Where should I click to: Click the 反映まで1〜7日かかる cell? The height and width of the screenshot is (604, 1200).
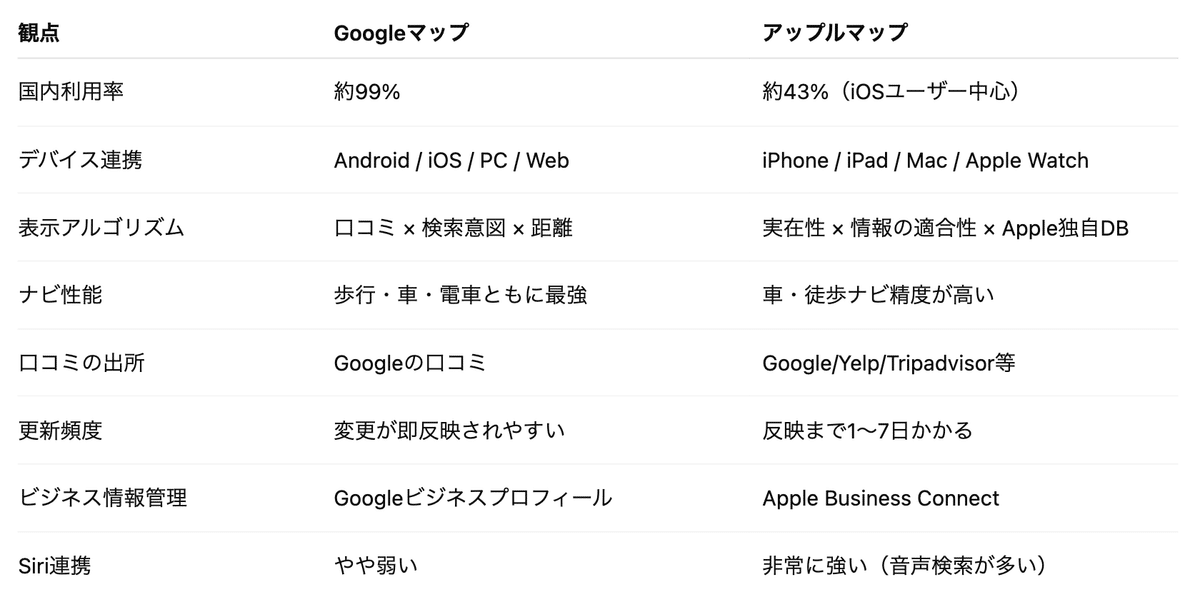coord(867,430)
